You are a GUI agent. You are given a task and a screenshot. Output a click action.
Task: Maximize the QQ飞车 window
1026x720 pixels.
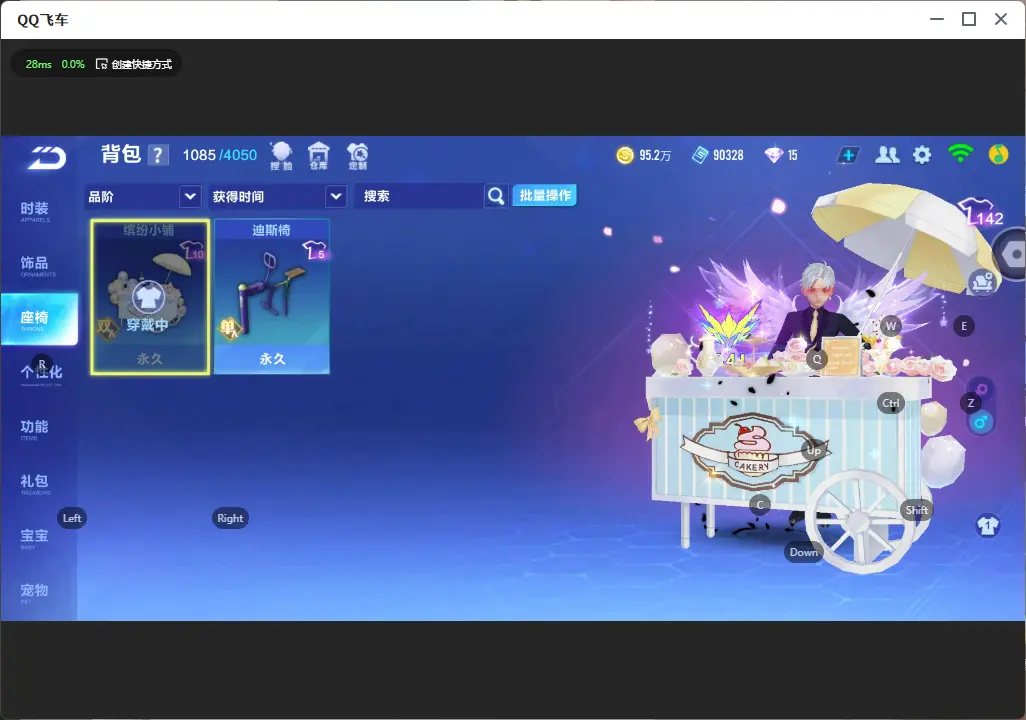[969, 19]
